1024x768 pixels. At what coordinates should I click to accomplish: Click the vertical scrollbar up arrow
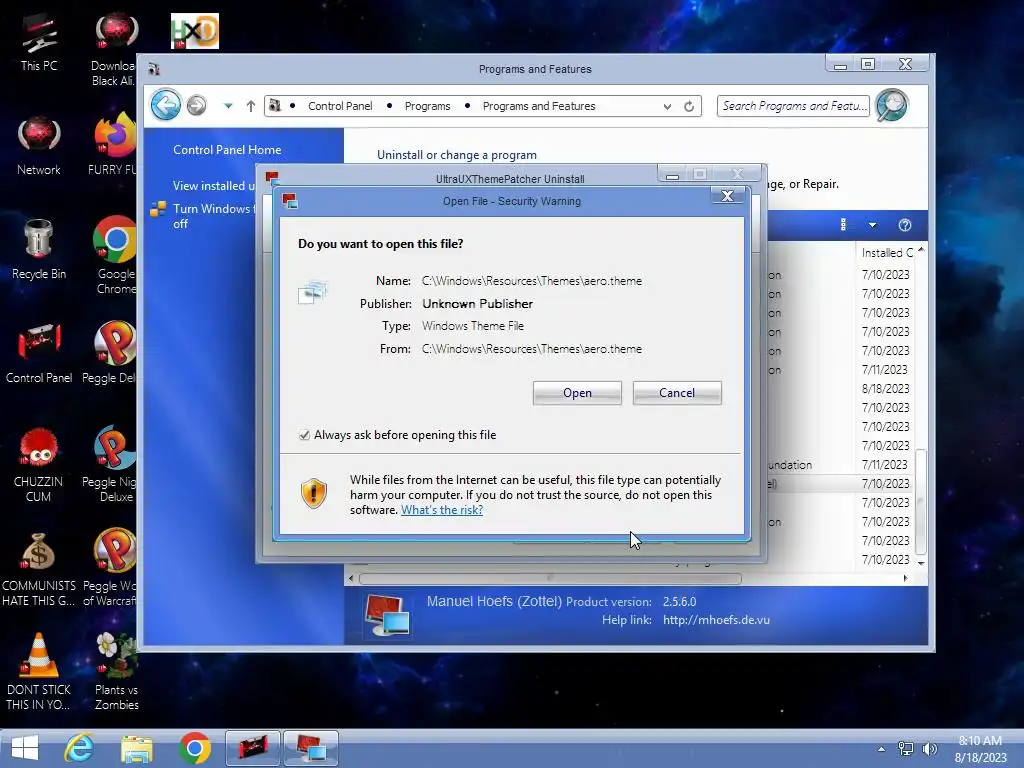[921, 249]
